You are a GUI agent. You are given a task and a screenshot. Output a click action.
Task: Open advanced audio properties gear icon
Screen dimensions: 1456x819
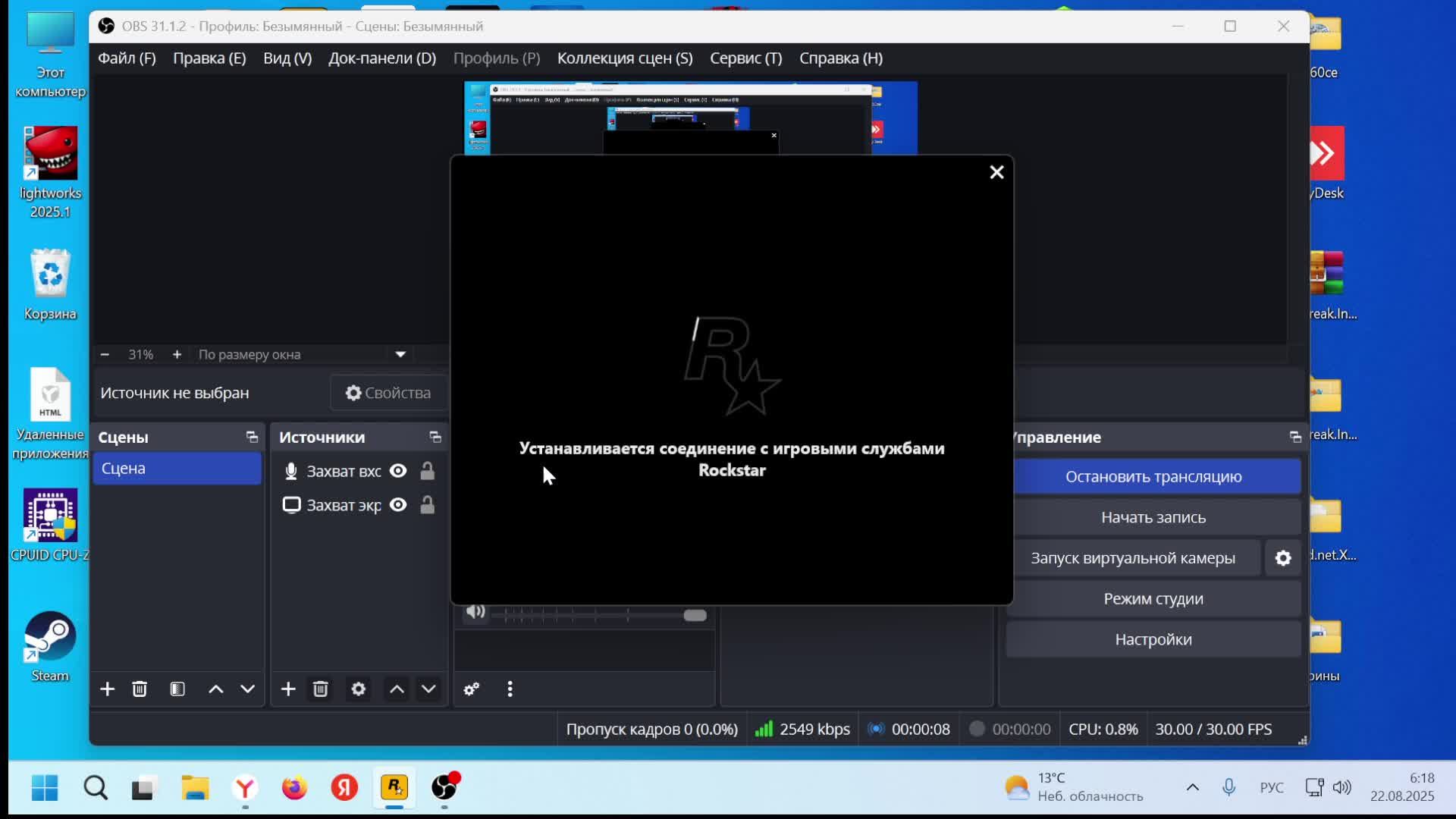point(472,689)
